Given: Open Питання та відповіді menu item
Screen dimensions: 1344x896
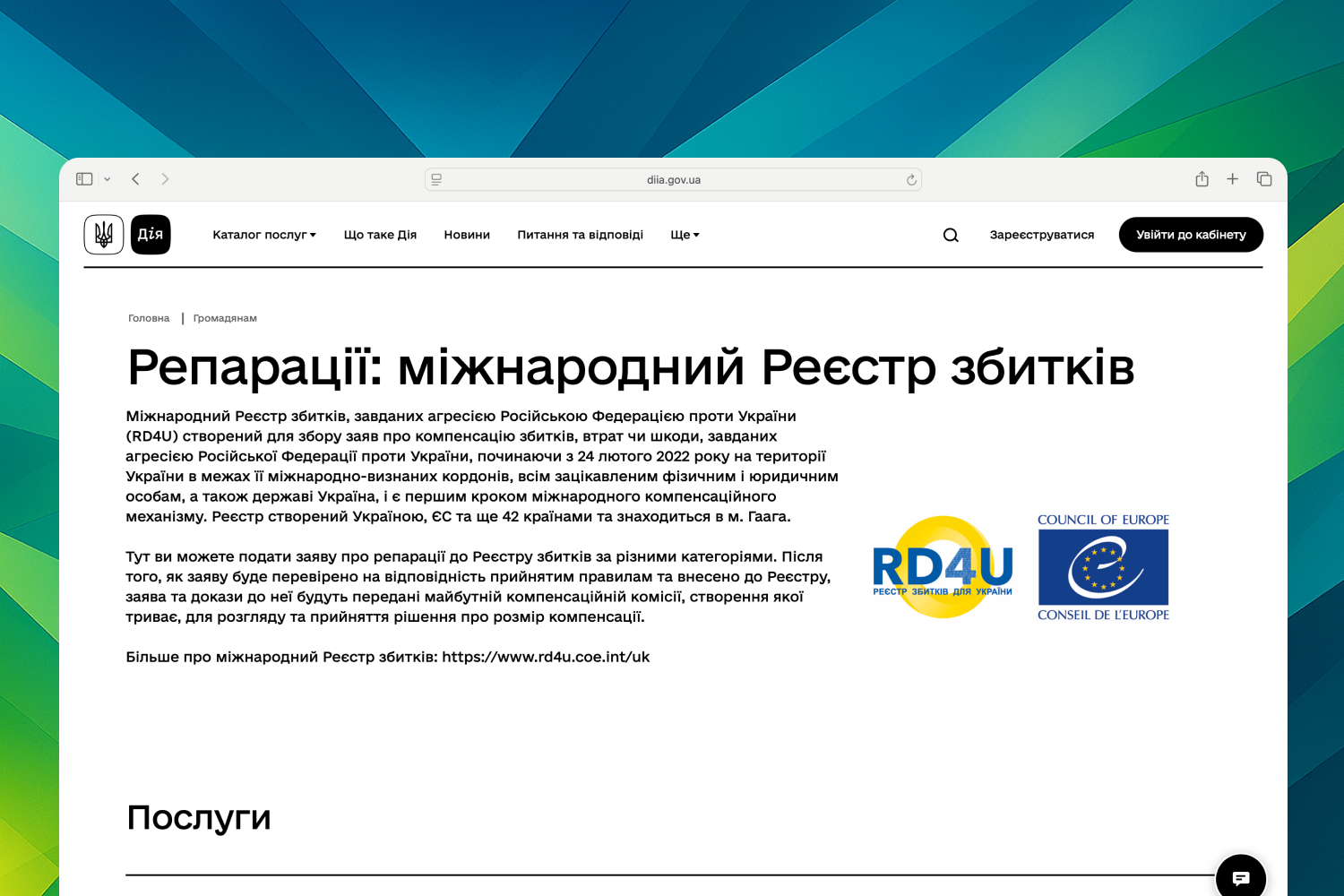Looking at the screenshot, I should point(580,235).
